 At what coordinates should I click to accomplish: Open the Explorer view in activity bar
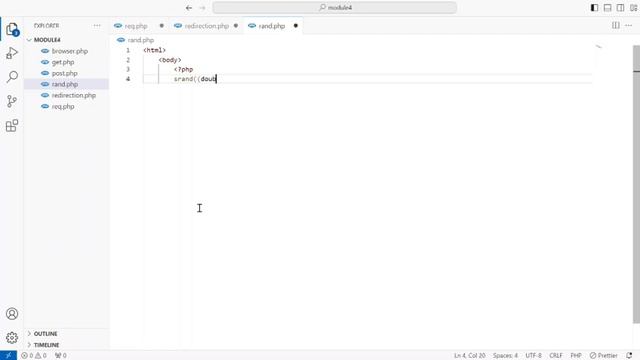(12, 29)
